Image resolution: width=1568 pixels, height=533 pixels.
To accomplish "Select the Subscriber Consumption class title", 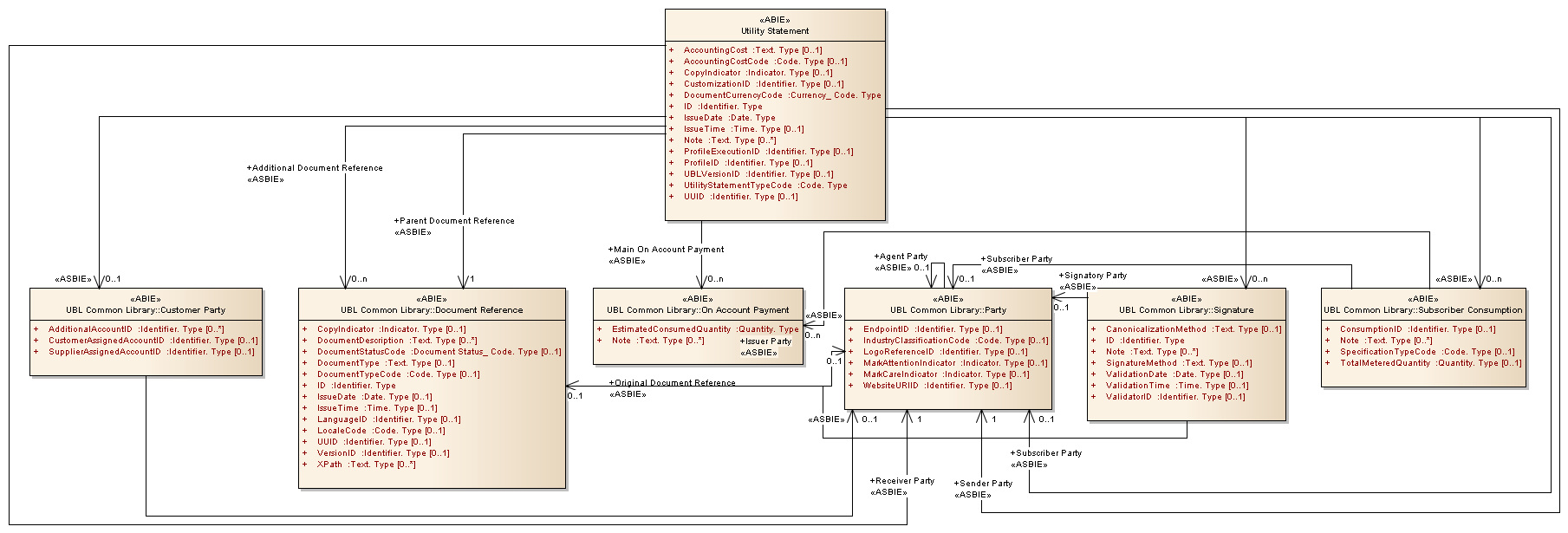I will point(1422,309).
